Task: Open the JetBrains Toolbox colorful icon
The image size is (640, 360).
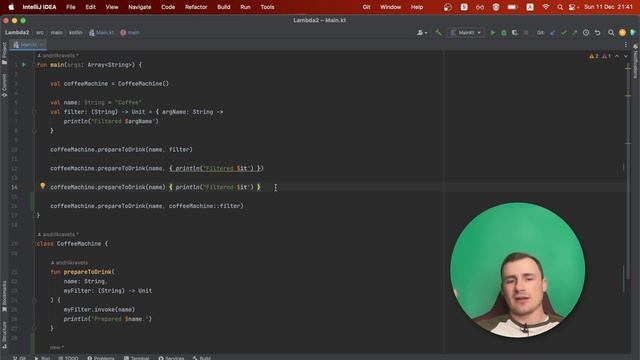Action: 633,33
